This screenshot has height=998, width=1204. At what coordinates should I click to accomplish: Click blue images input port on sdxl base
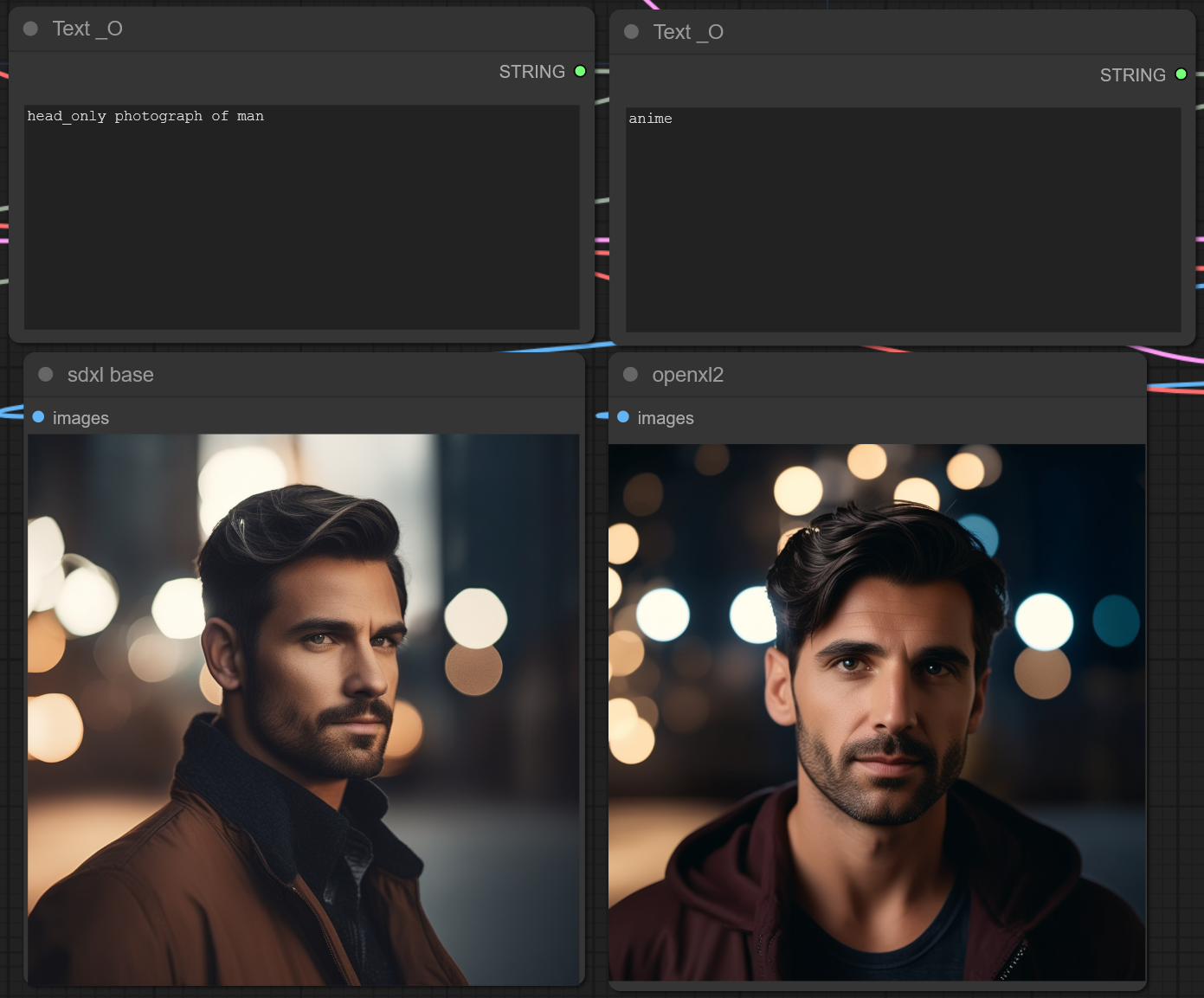[x=38, y=417]
